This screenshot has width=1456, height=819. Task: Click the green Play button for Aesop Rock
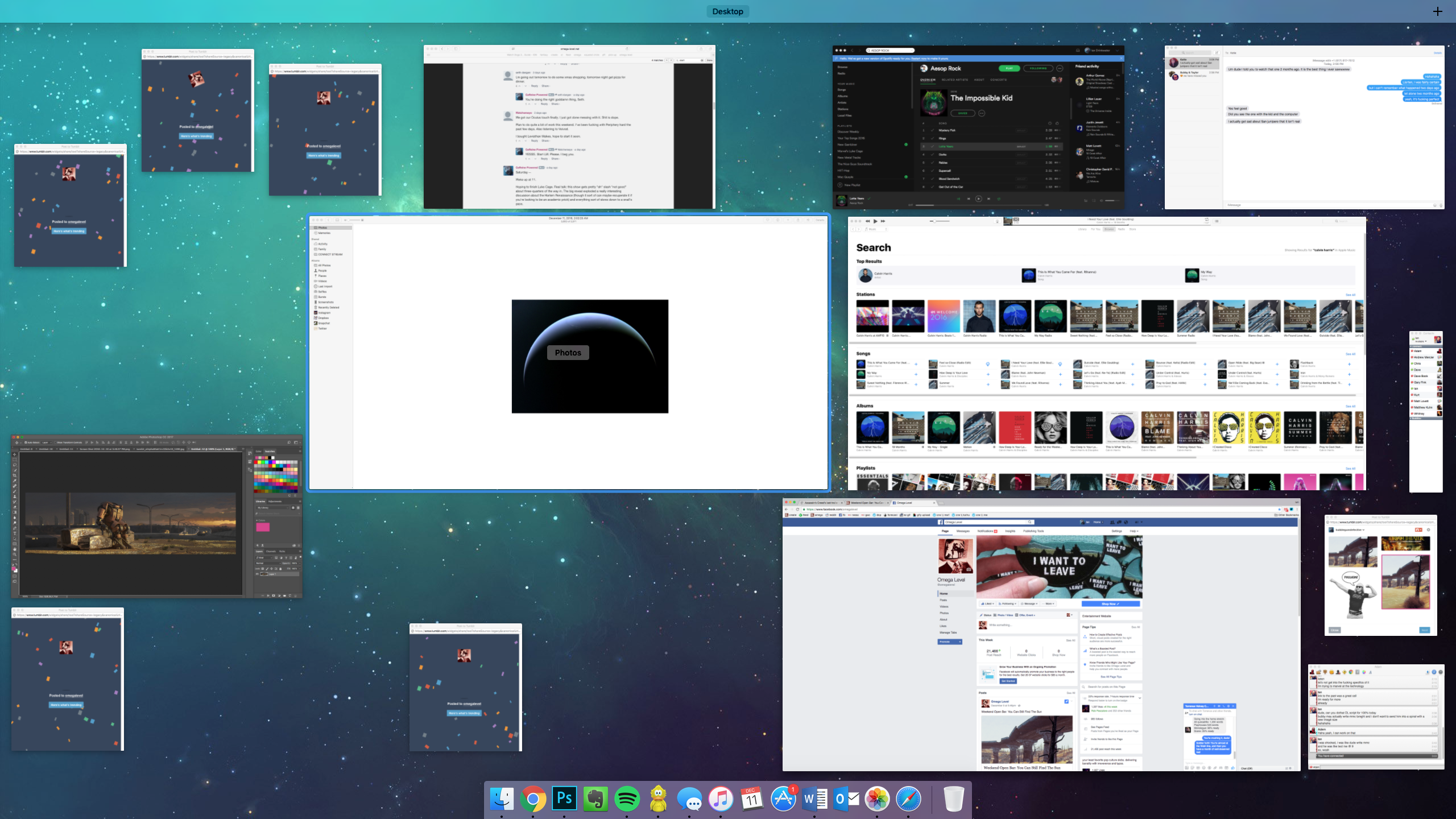1010,68
